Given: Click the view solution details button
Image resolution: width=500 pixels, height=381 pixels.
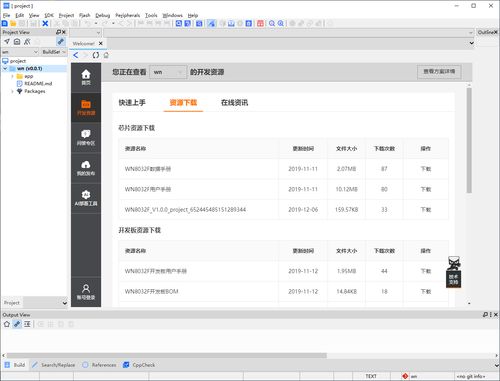Looking at the screenshot, I should click(439, 72).
